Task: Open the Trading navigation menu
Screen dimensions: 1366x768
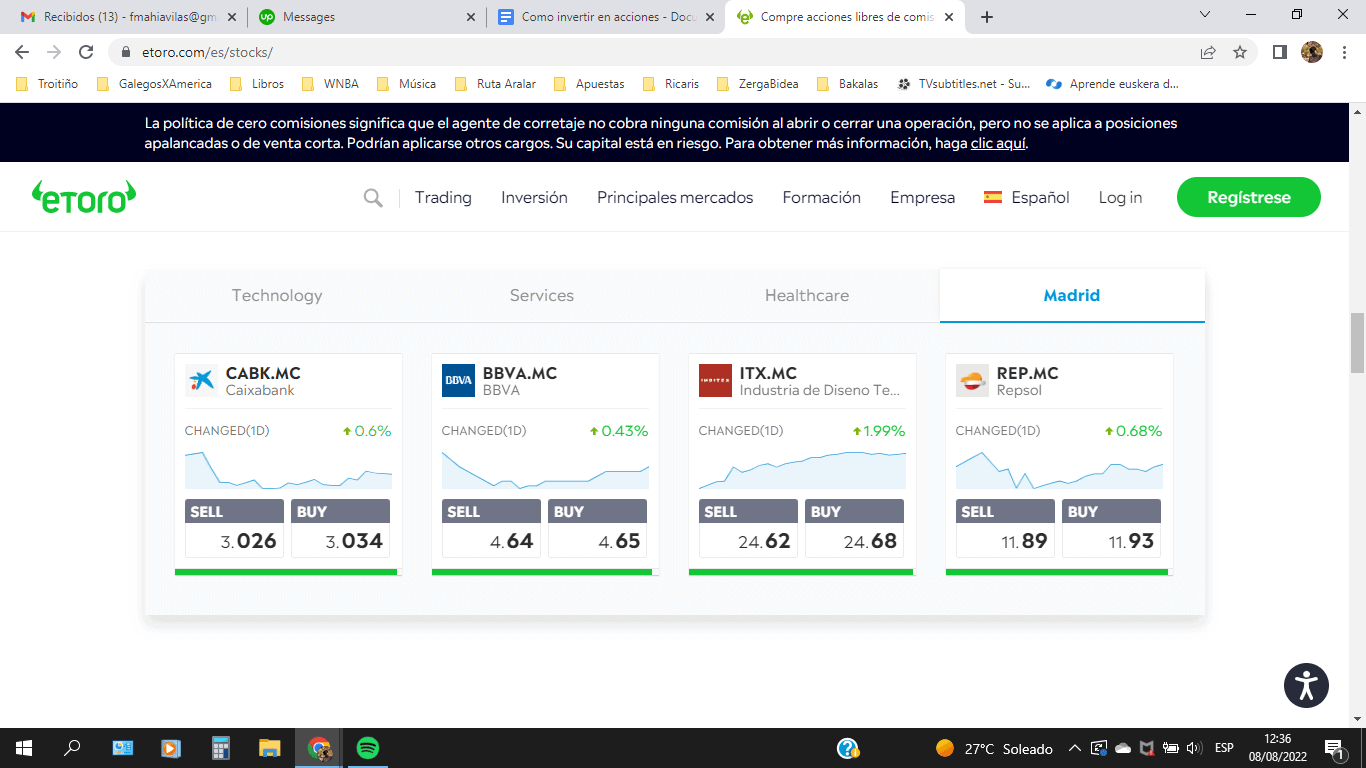Action: coord(443,197)
